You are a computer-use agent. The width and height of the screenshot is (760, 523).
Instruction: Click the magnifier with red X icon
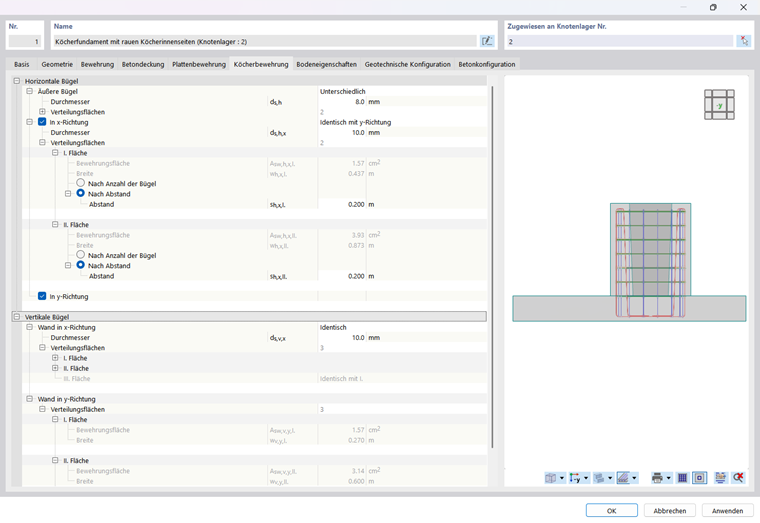click(x=738, y=478)
